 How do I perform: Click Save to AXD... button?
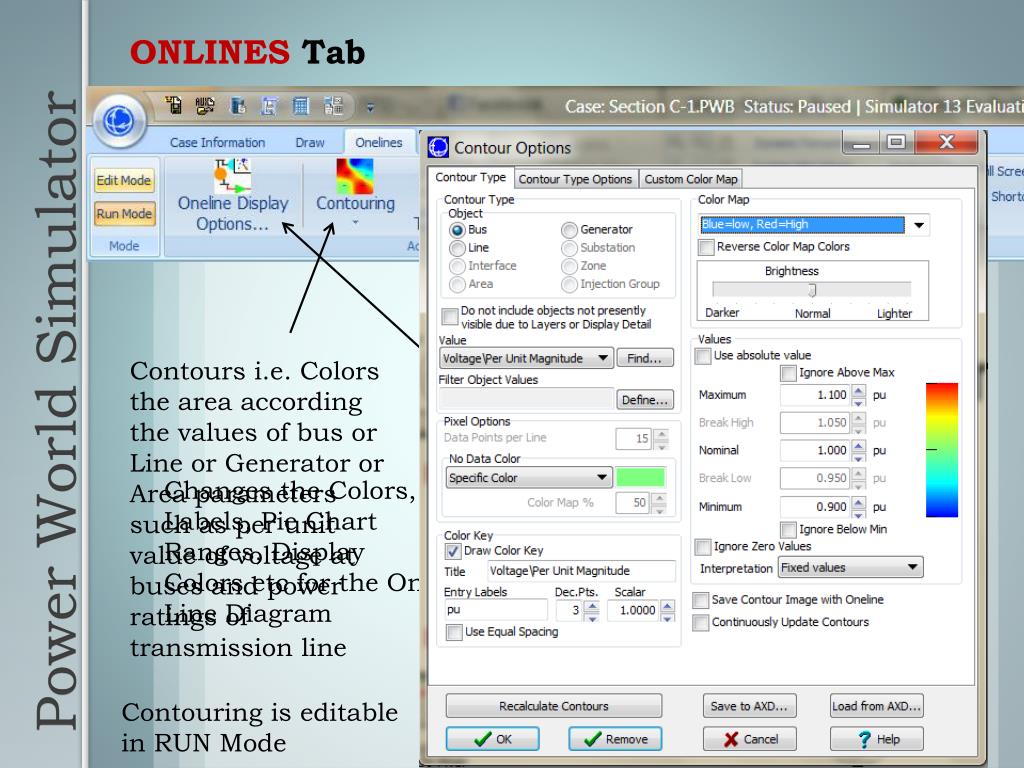pyautogui.click(x=750, y=706)
